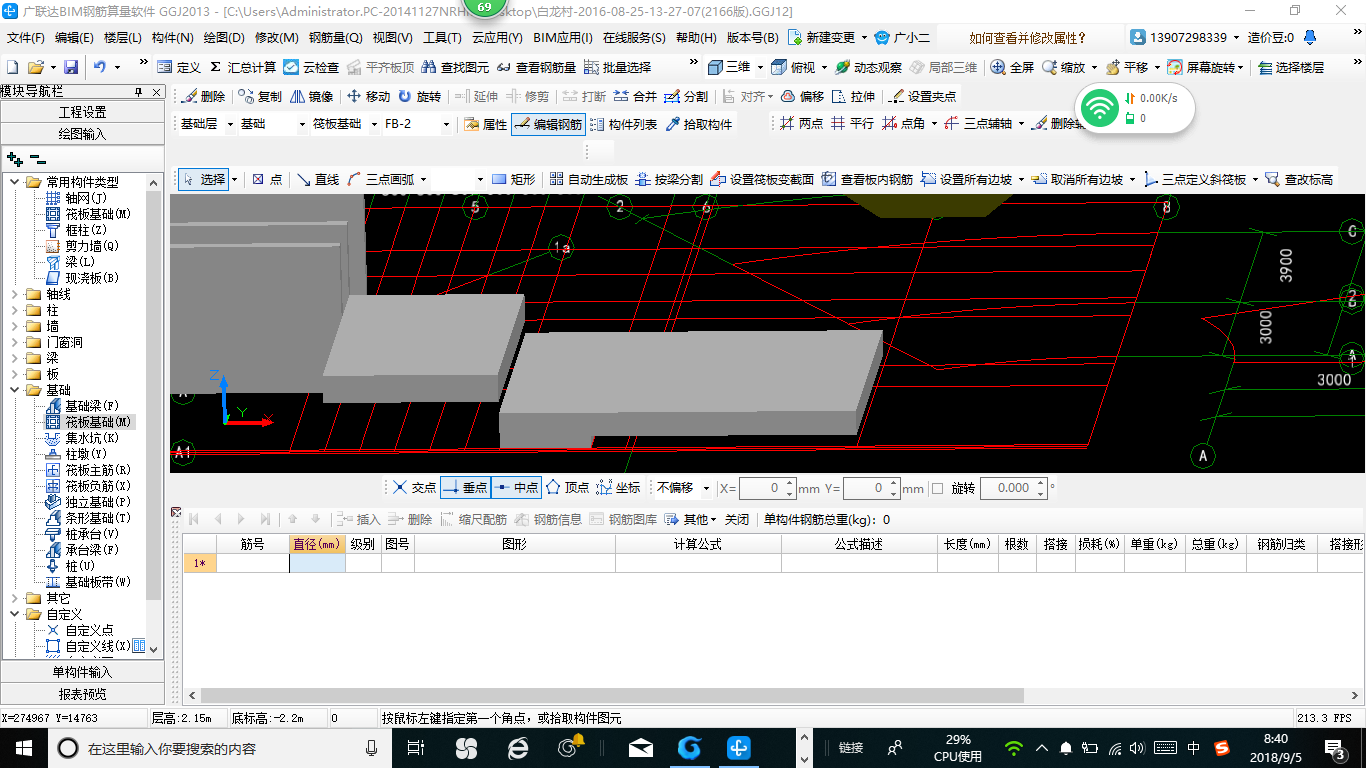Collapse the 基础 tree node
Viewport: 1366px width, 768px height.
(x=15, y=390)
